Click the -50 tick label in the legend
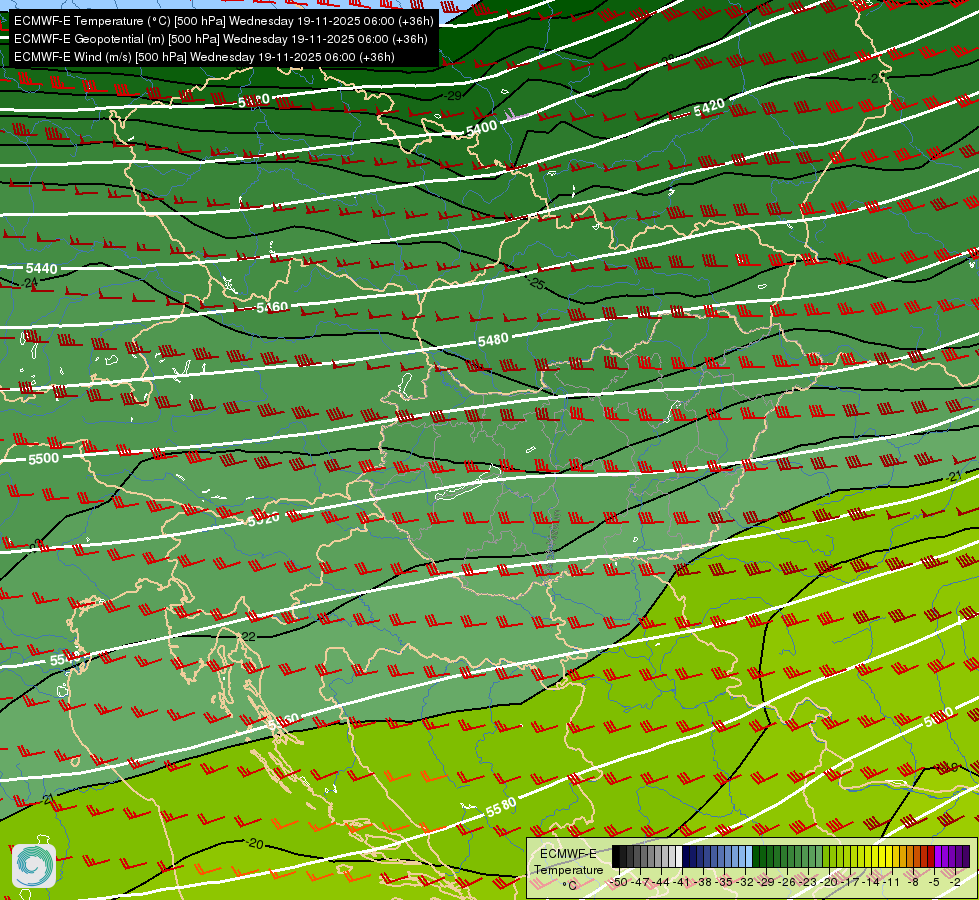The width and height of the screenshot is (979, 900). pyautogui.click(x=619, y=883)
